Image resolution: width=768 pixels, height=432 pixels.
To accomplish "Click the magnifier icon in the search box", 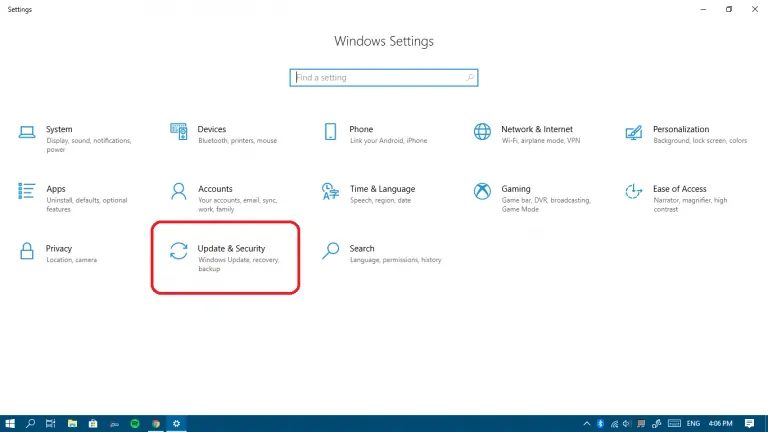I will point(469,77).
